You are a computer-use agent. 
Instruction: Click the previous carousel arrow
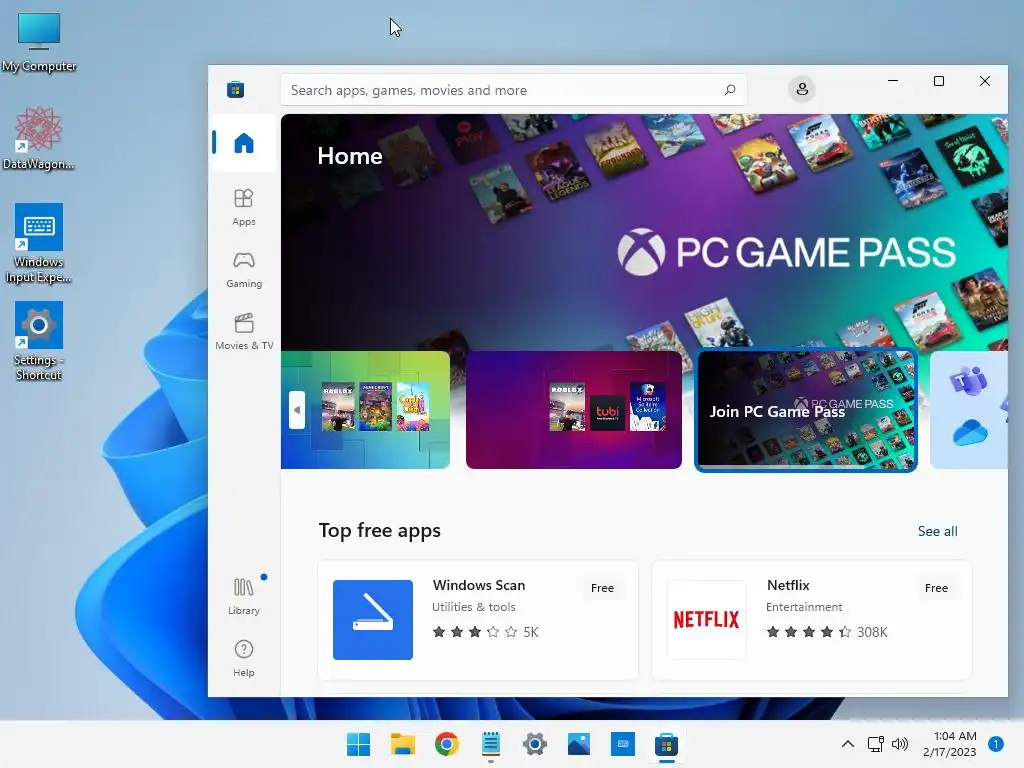297,410
